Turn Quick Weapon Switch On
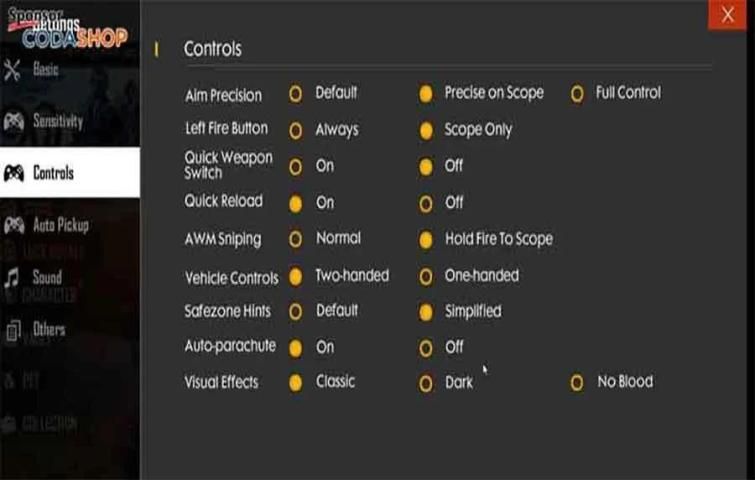 click(x=296, y=166)
